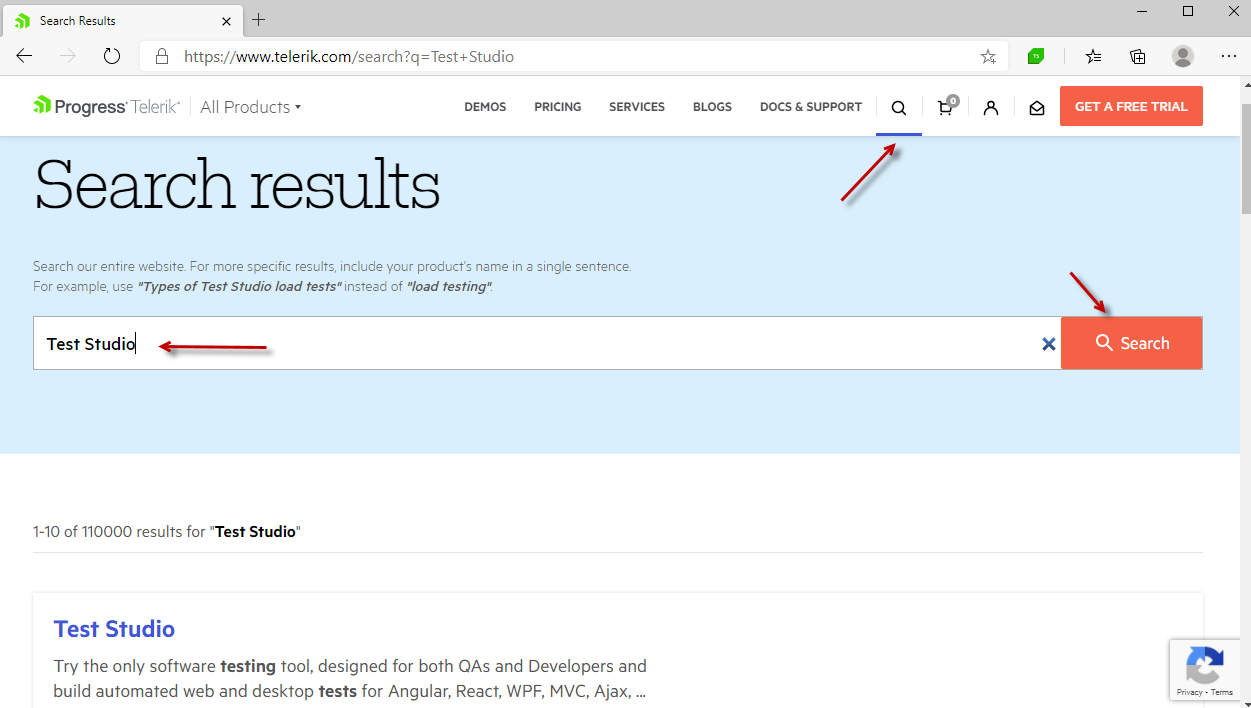Open the Favorites list icon

1093,57
